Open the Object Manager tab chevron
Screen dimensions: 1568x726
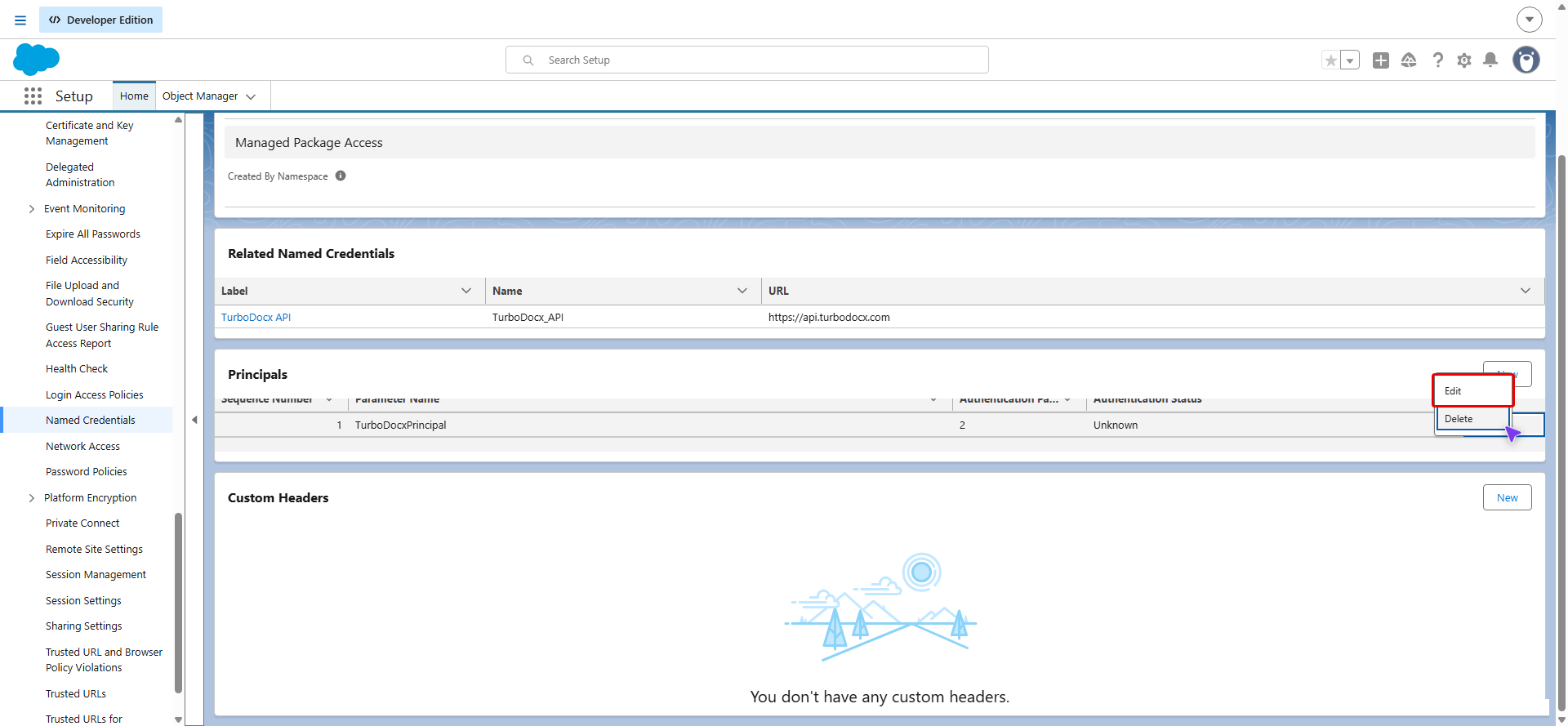(x=251, y=96)
